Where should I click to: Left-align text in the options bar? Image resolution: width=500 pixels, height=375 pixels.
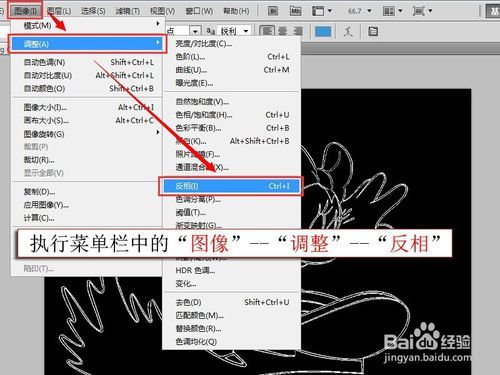267,31
